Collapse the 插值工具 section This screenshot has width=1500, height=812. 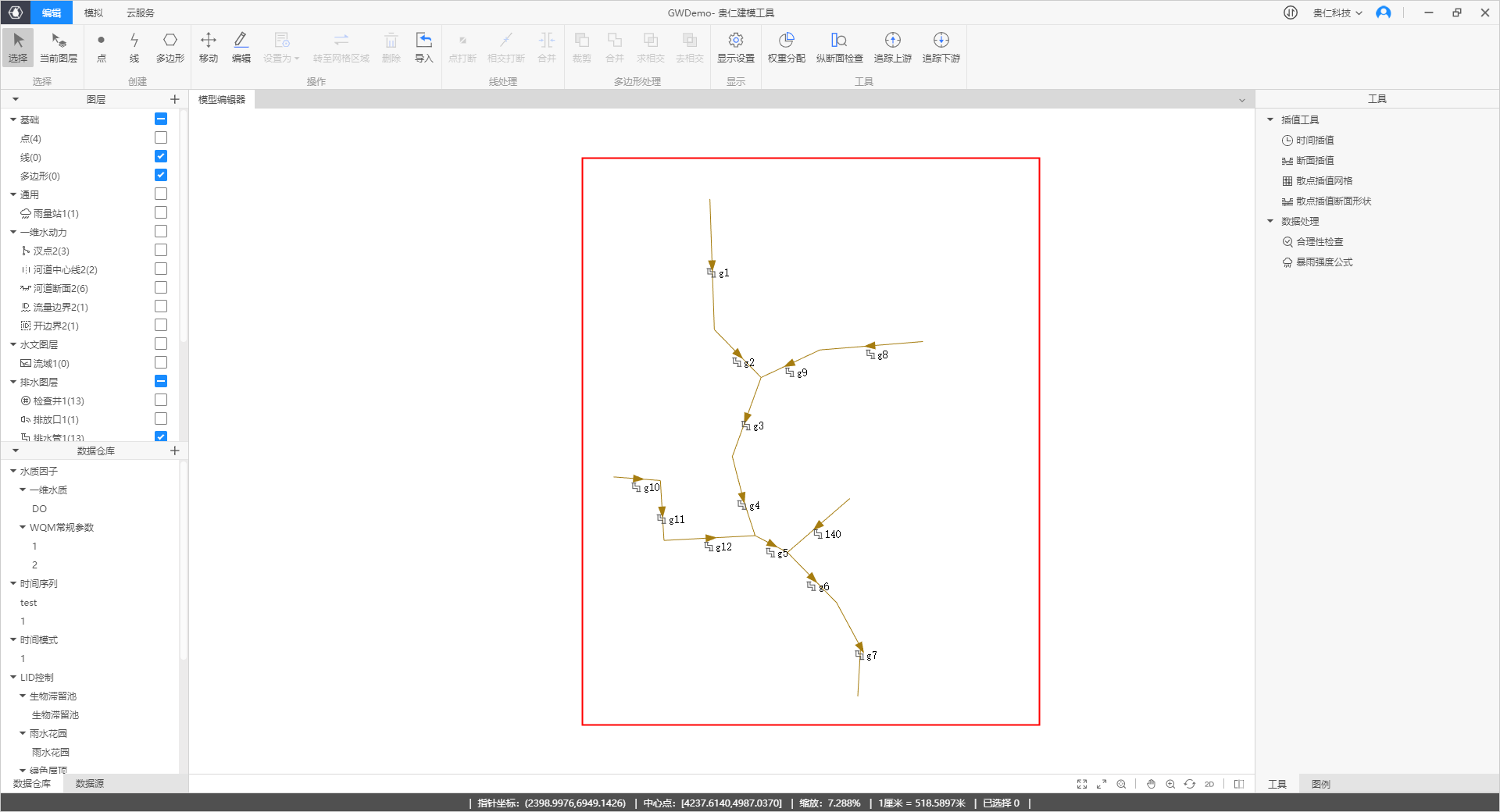coord(1270,119)
